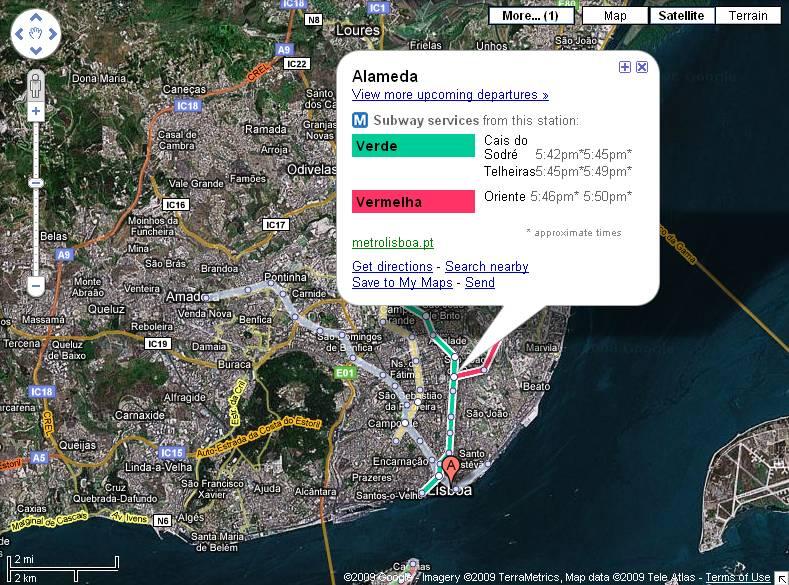Click the Odivelas map label
The width and height of the screenshot is (789, 585).
click(311, 170)
